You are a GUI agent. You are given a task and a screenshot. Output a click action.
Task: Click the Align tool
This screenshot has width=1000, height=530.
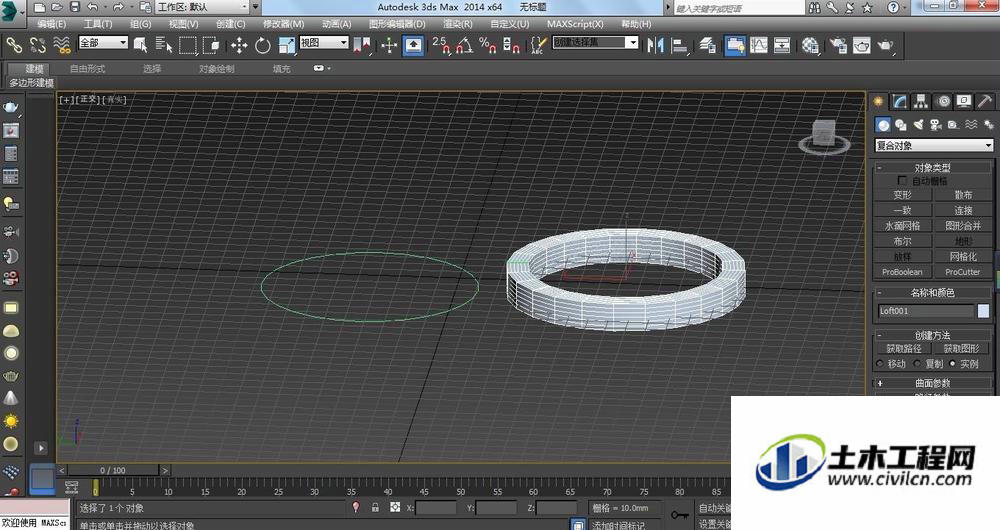pyautogui.click(x=680, y=45)
